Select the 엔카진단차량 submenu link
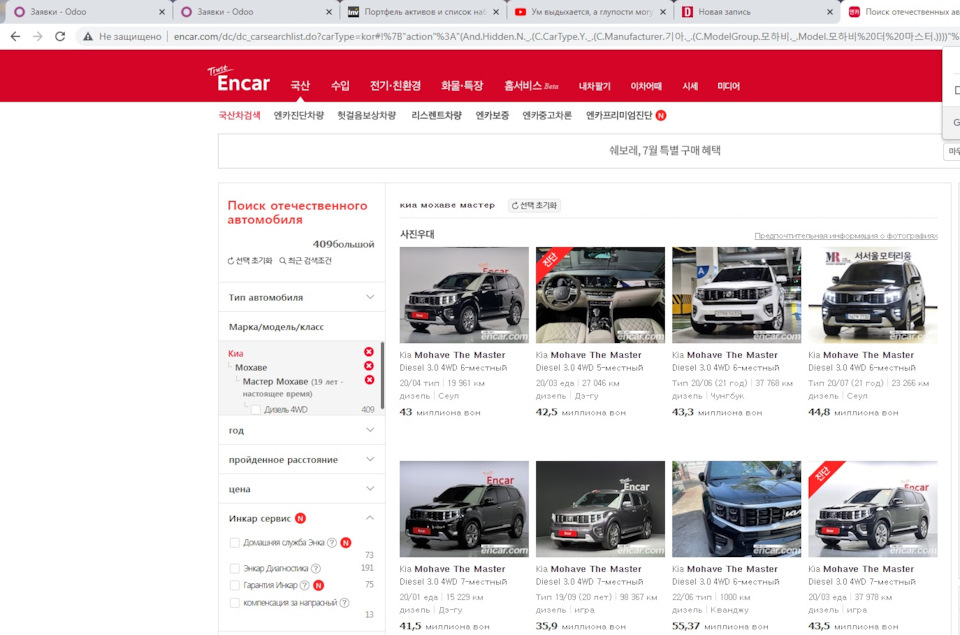Viewport: 960px width, 635px height. [x=299, y=115]
